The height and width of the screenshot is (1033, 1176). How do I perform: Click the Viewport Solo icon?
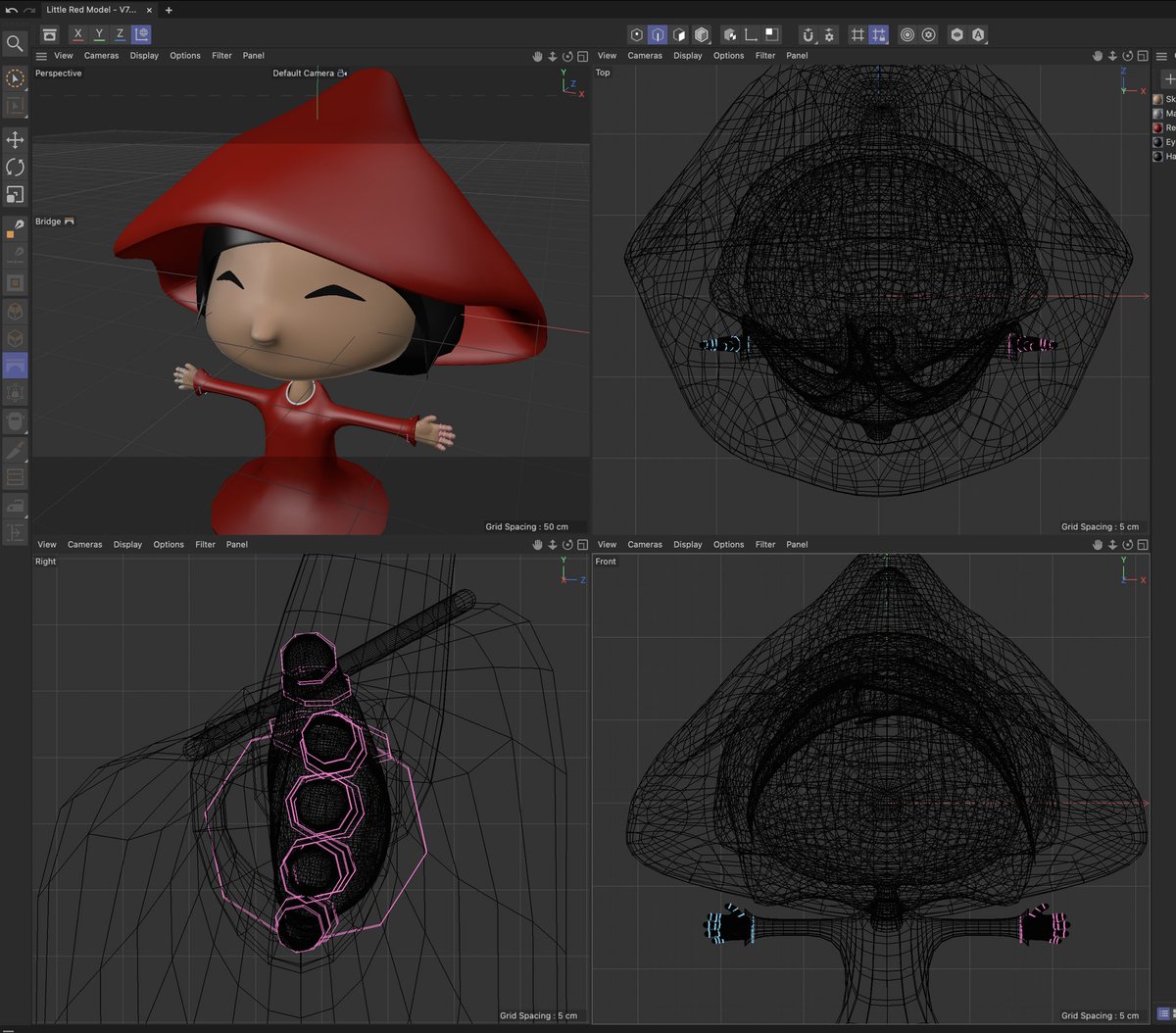click(x=772, y=34)
